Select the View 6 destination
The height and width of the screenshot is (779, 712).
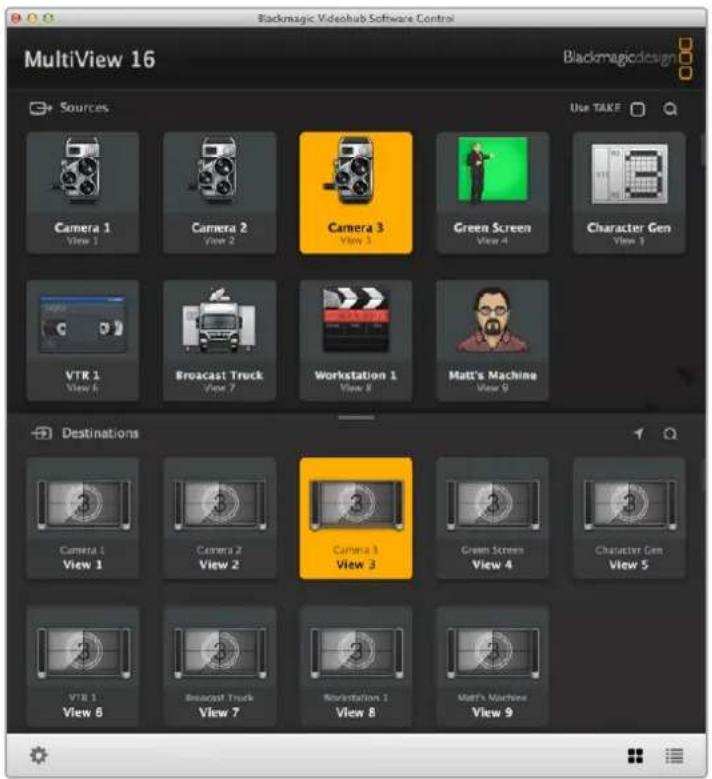[82, 666]
